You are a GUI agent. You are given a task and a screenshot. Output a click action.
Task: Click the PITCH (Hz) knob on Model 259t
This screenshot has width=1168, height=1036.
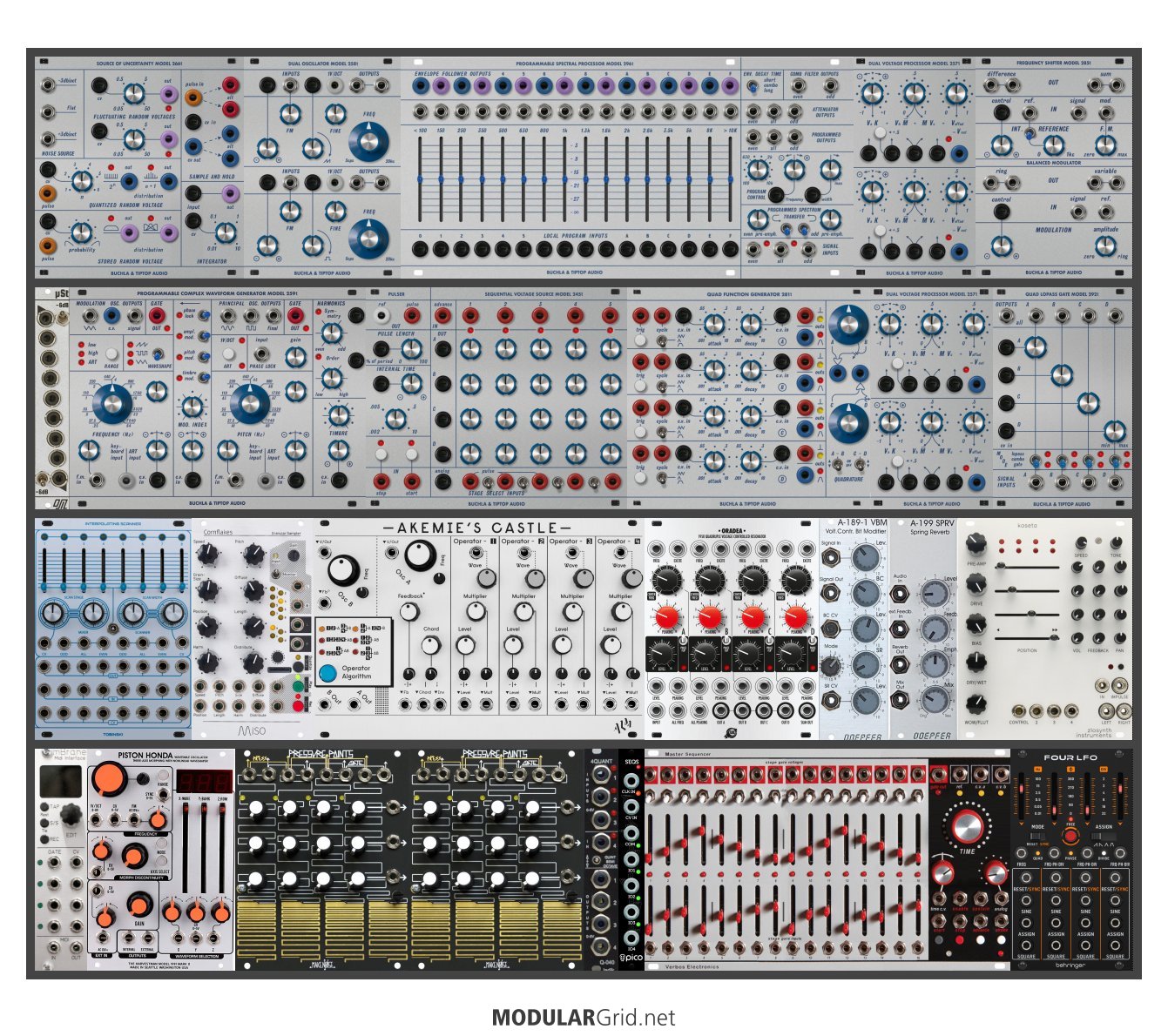coord(250,403)
